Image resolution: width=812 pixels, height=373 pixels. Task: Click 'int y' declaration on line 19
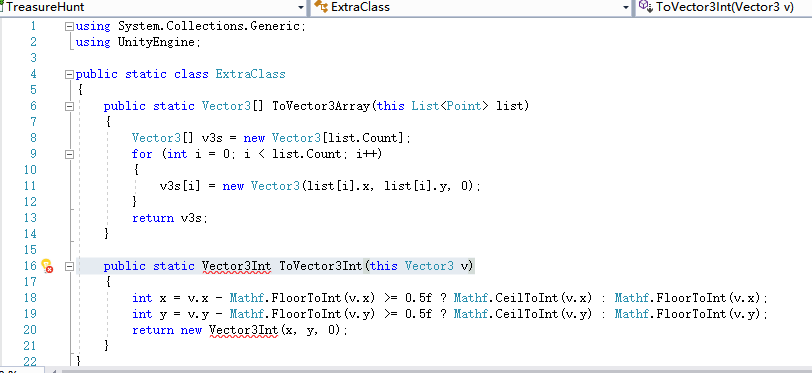tap(149, 314)
